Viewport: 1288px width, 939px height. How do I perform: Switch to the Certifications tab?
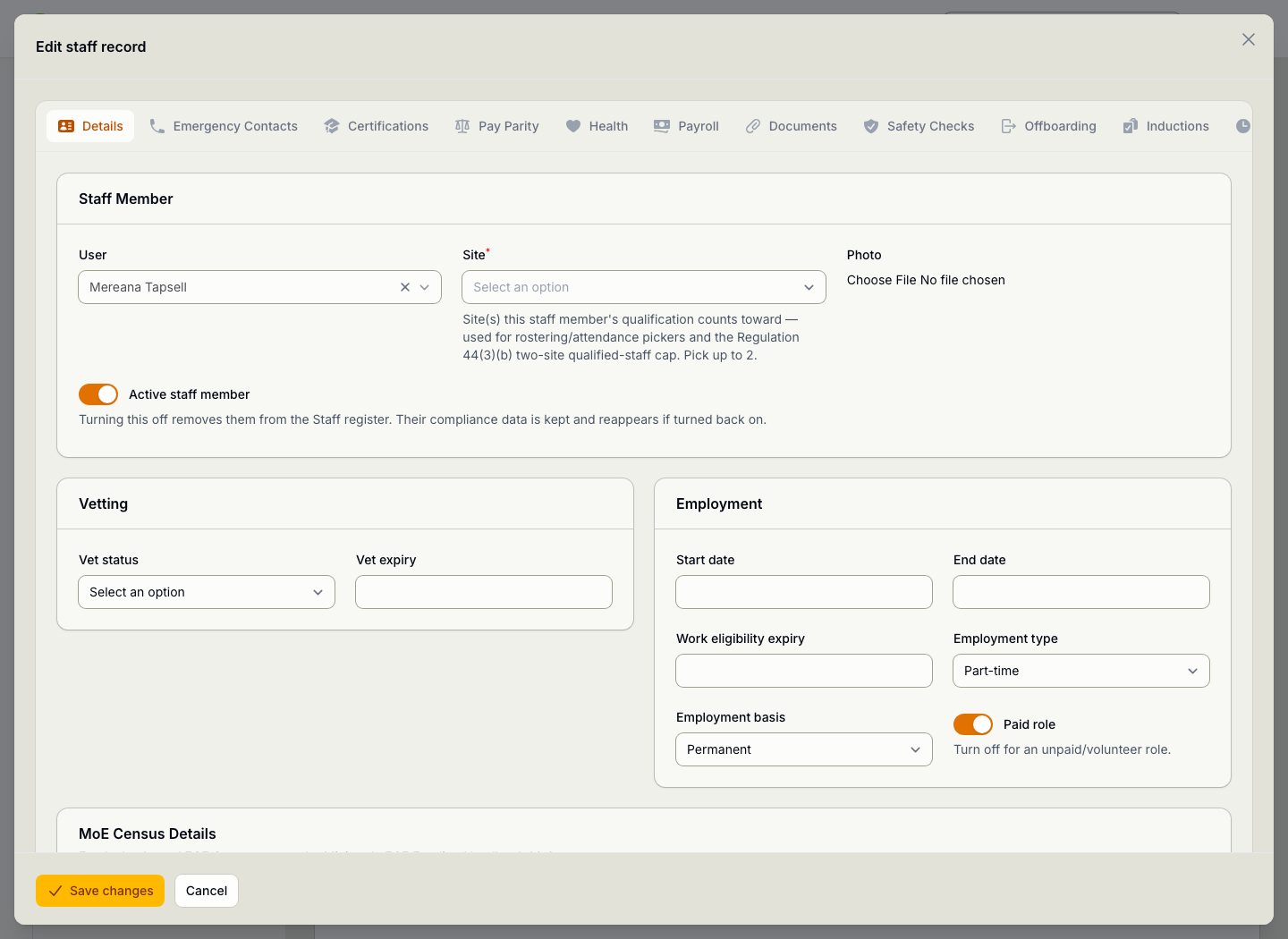[377, 126]
